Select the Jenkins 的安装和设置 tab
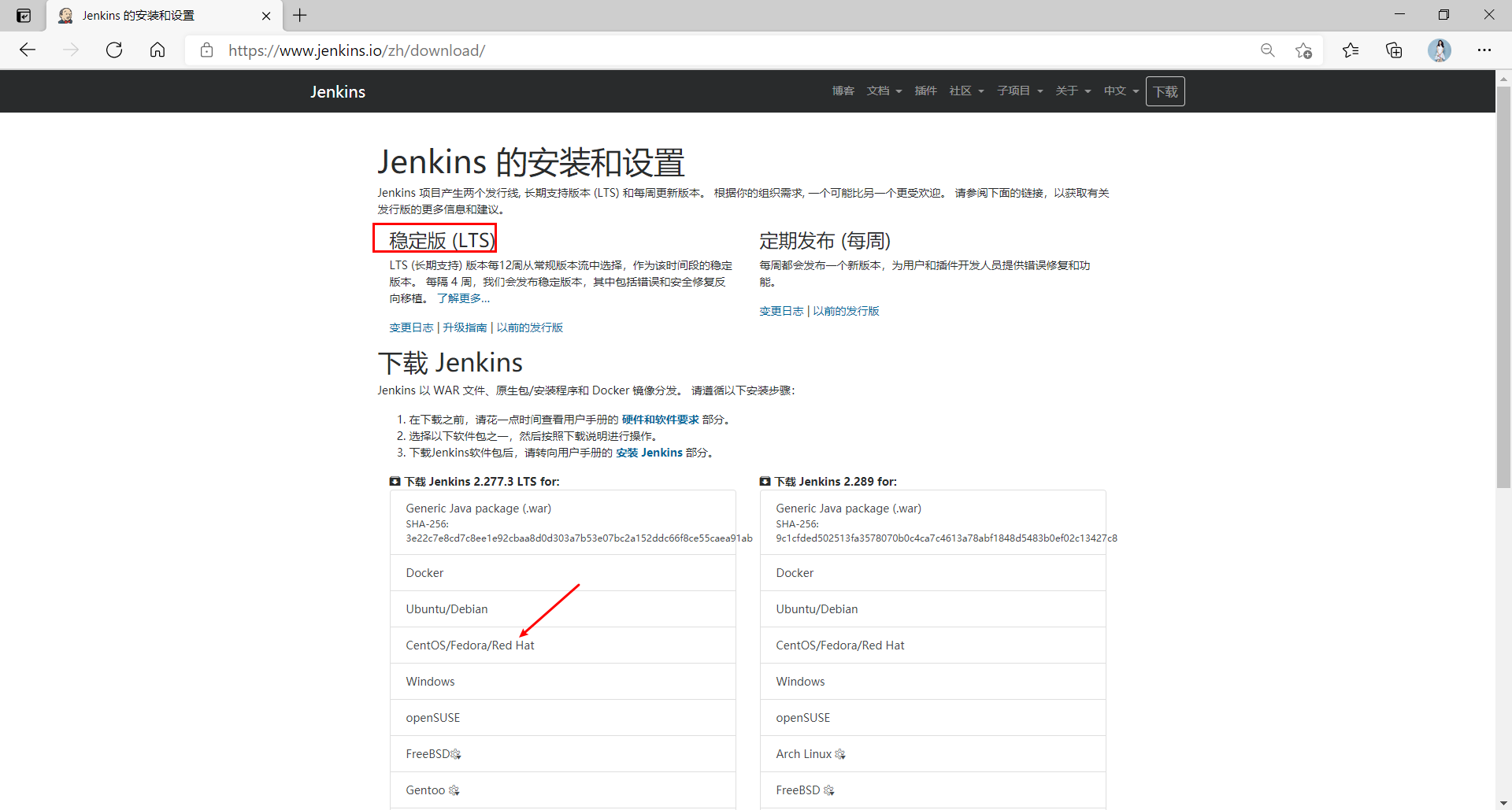 [x=165, y=16]
